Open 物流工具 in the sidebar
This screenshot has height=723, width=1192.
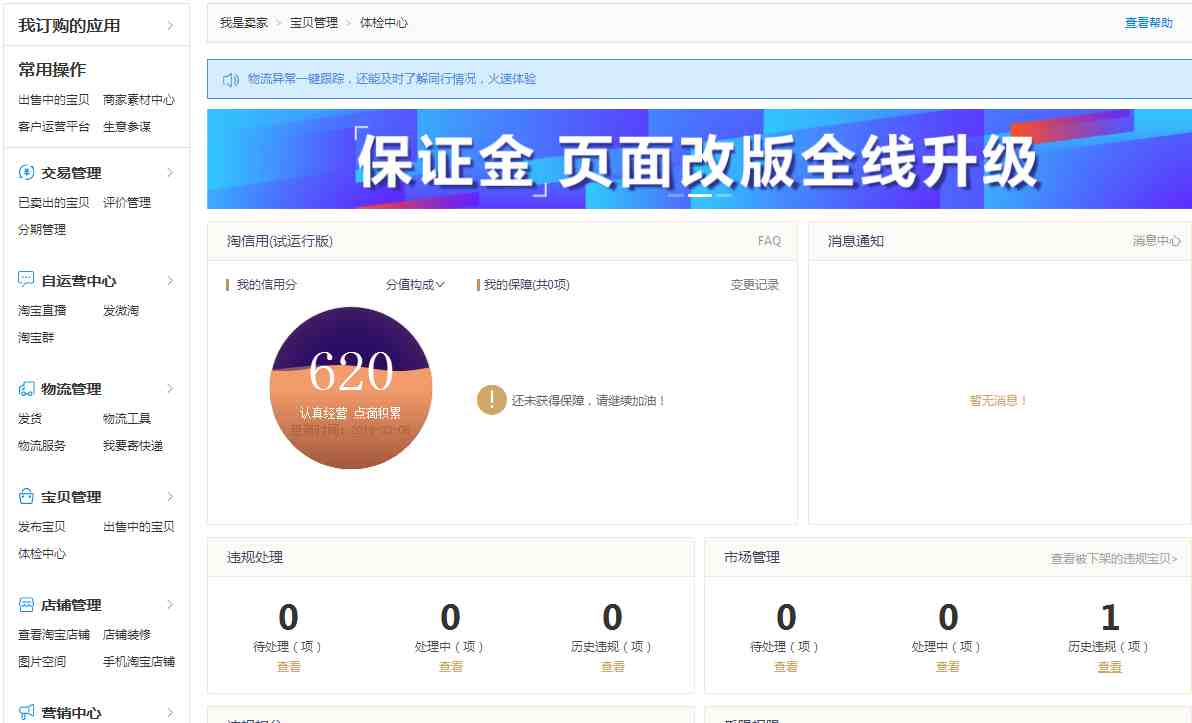pyautogui.click(x=127, y=418)
